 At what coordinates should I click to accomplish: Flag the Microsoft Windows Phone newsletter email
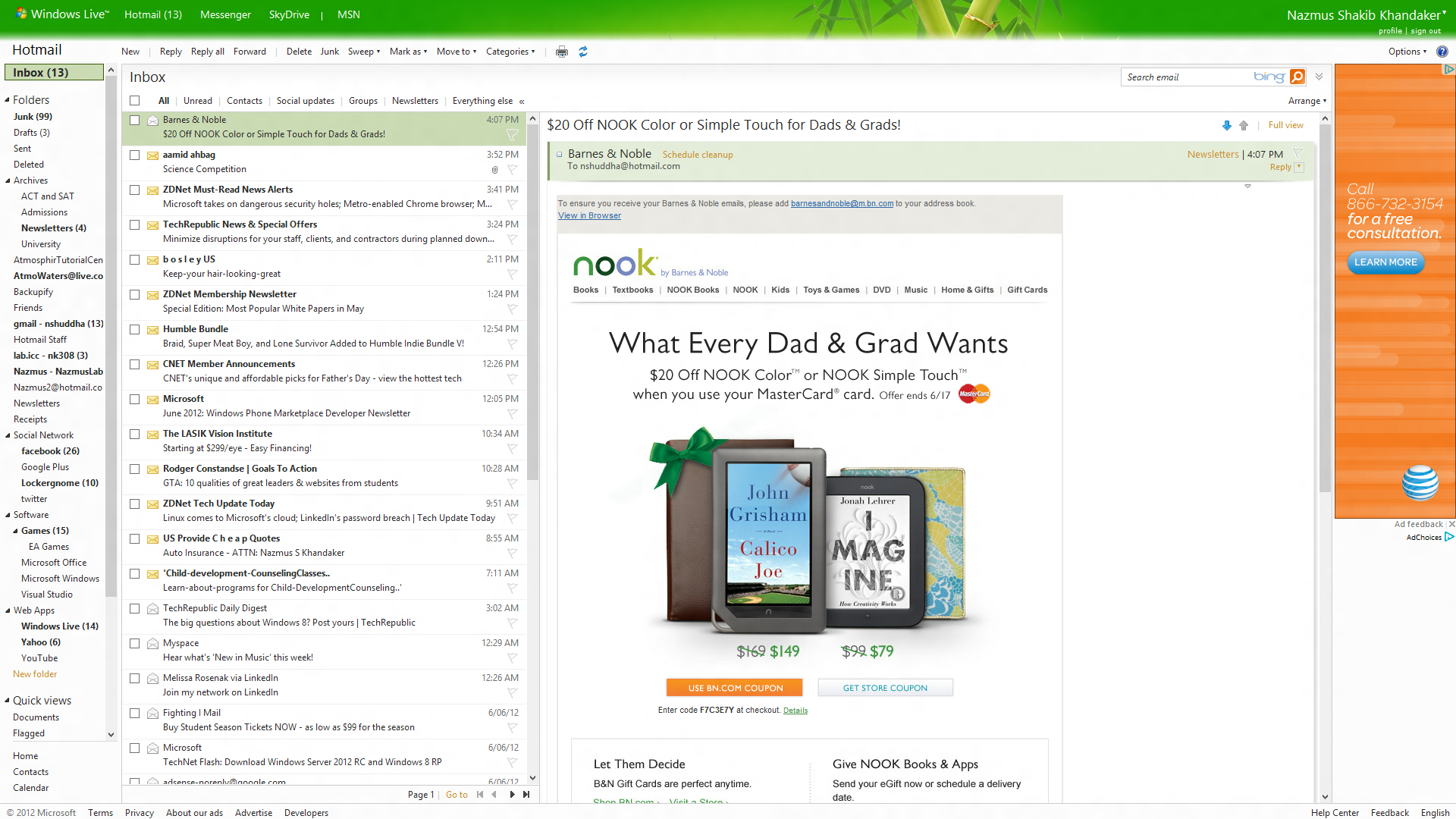pos(512,414)
